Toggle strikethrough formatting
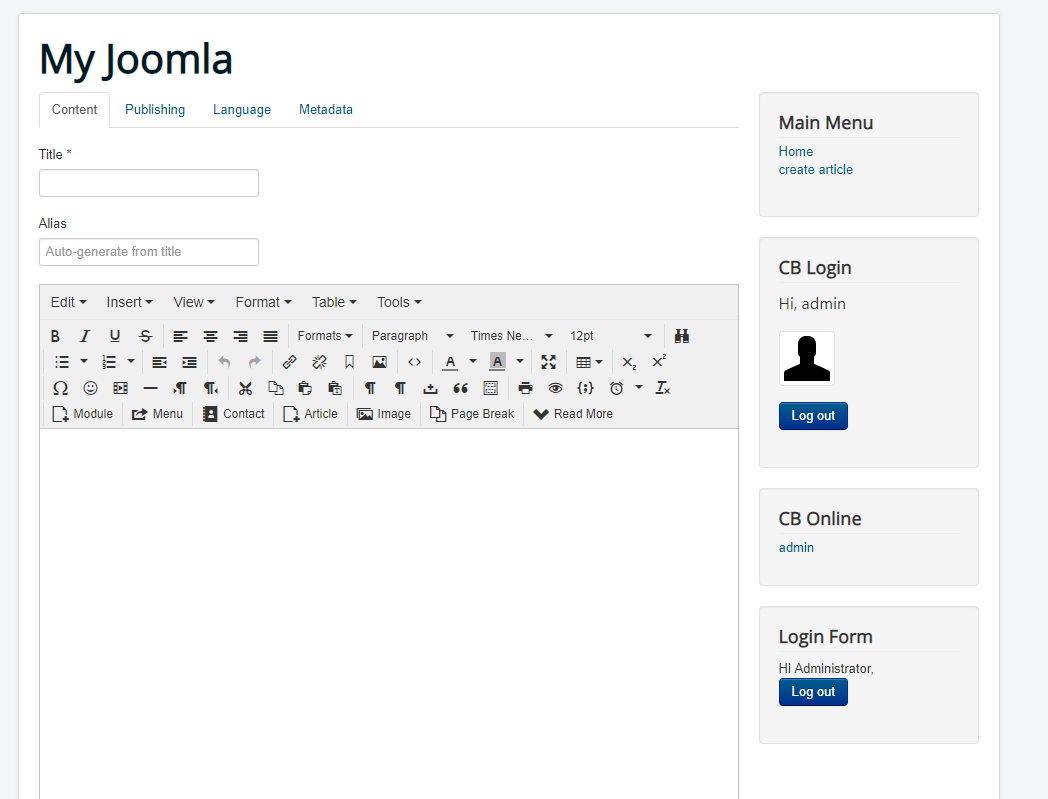 coord(145,336)
